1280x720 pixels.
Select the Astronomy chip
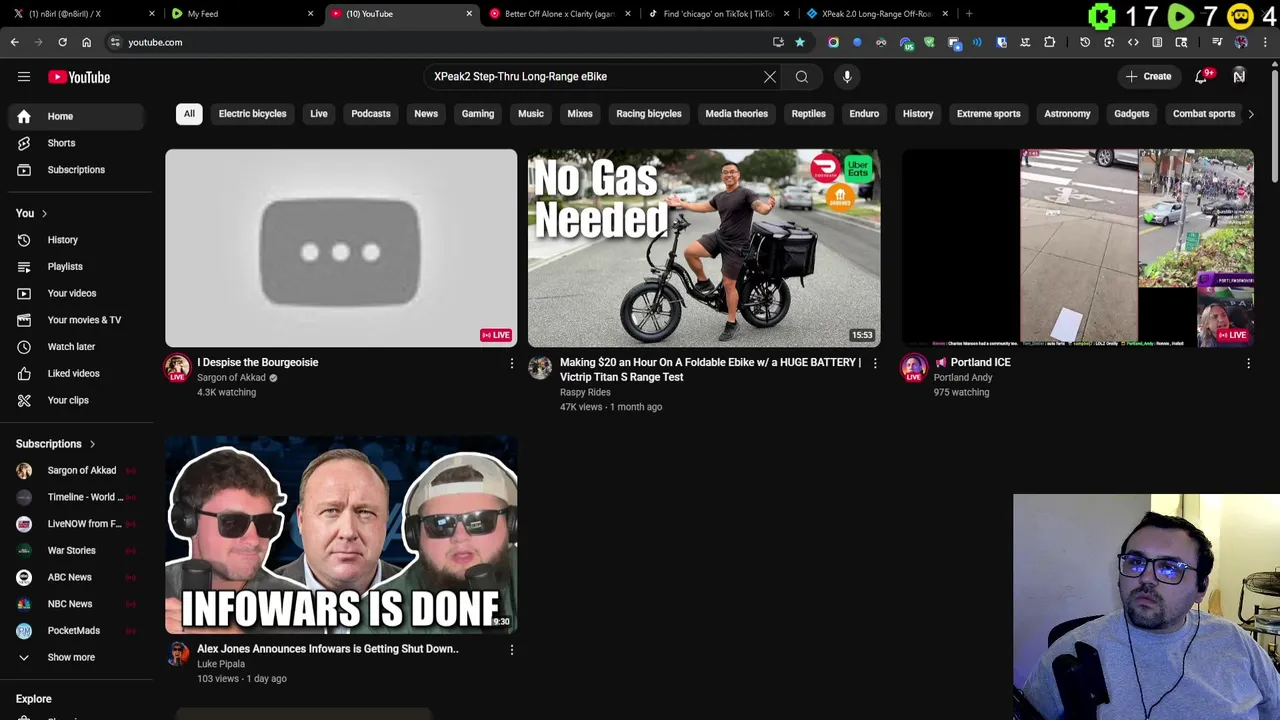[x=1067, y=114]
